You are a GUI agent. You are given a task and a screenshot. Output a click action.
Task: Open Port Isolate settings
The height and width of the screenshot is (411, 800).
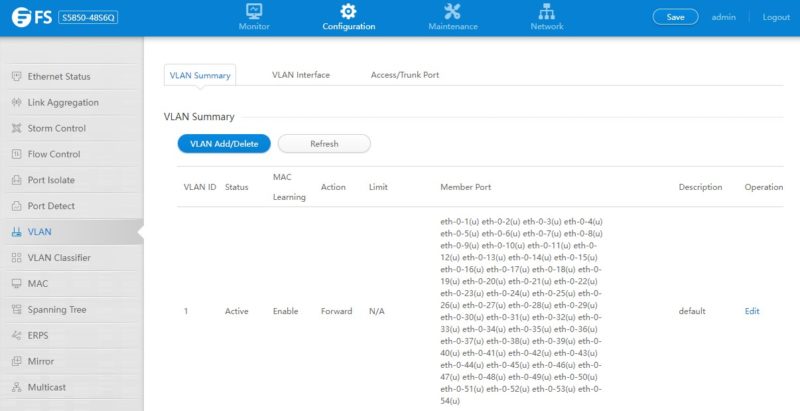click(51, 180)
